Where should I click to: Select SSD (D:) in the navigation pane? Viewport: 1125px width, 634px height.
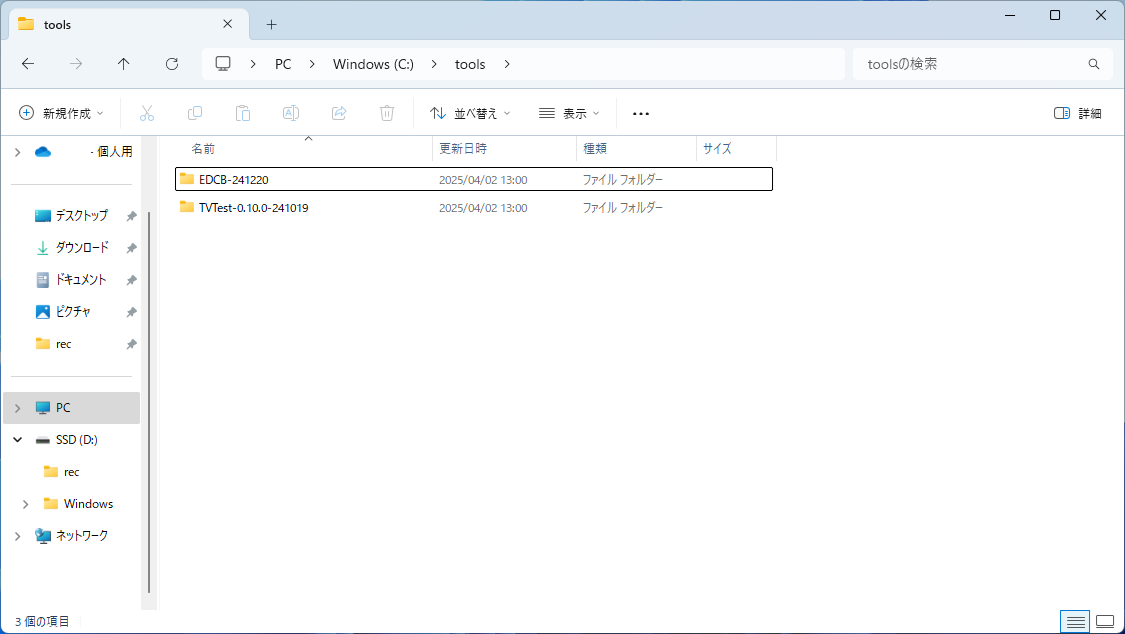[x=67, y=440]
